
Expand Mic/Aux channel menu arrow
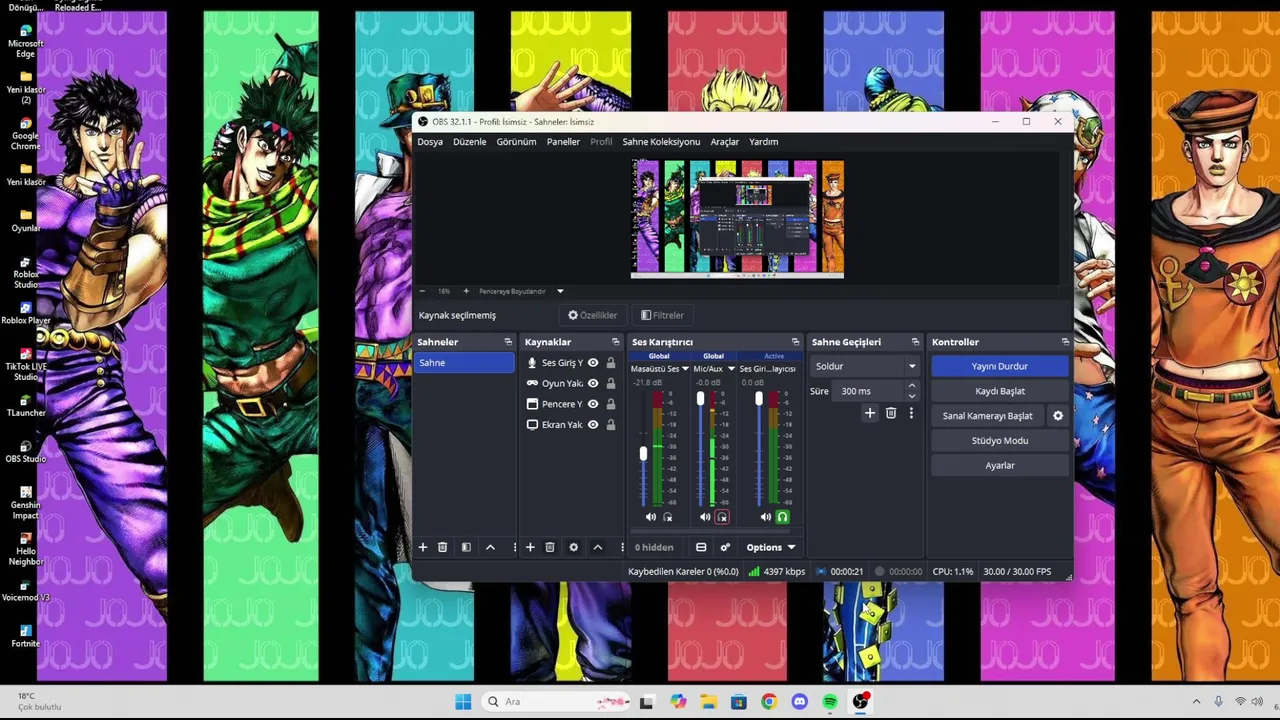pos(731,369)
